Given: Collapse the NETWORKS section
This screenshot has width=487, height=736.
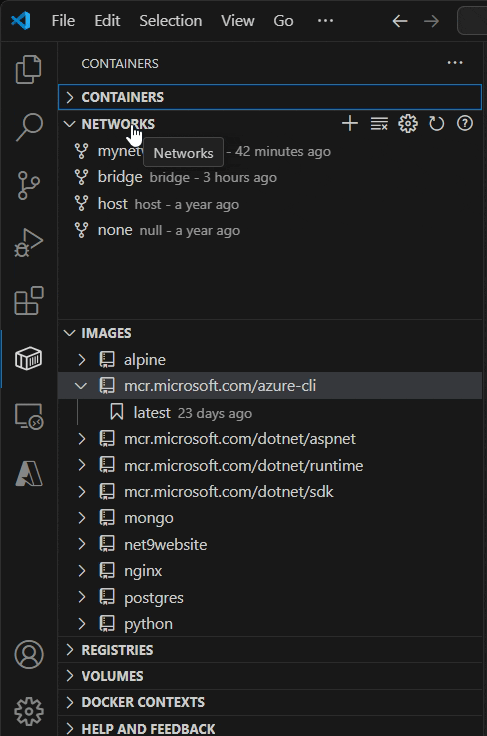Looking at the screenshot, I should point(69,124).
